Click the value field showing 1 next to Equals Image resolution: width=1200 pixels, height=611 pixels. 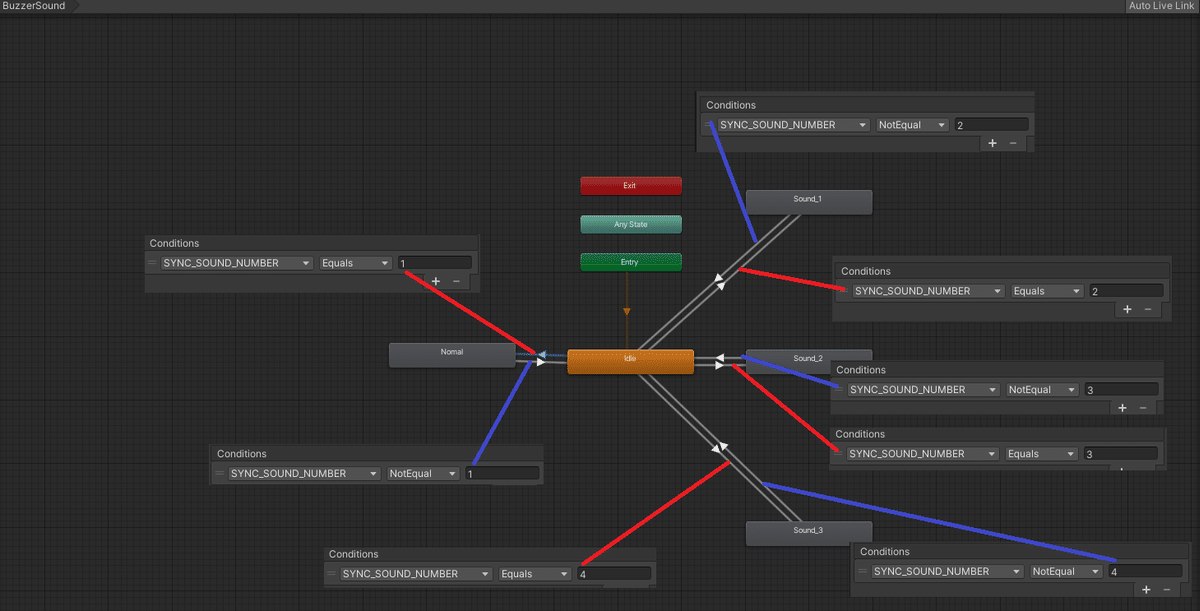point(434,263)
